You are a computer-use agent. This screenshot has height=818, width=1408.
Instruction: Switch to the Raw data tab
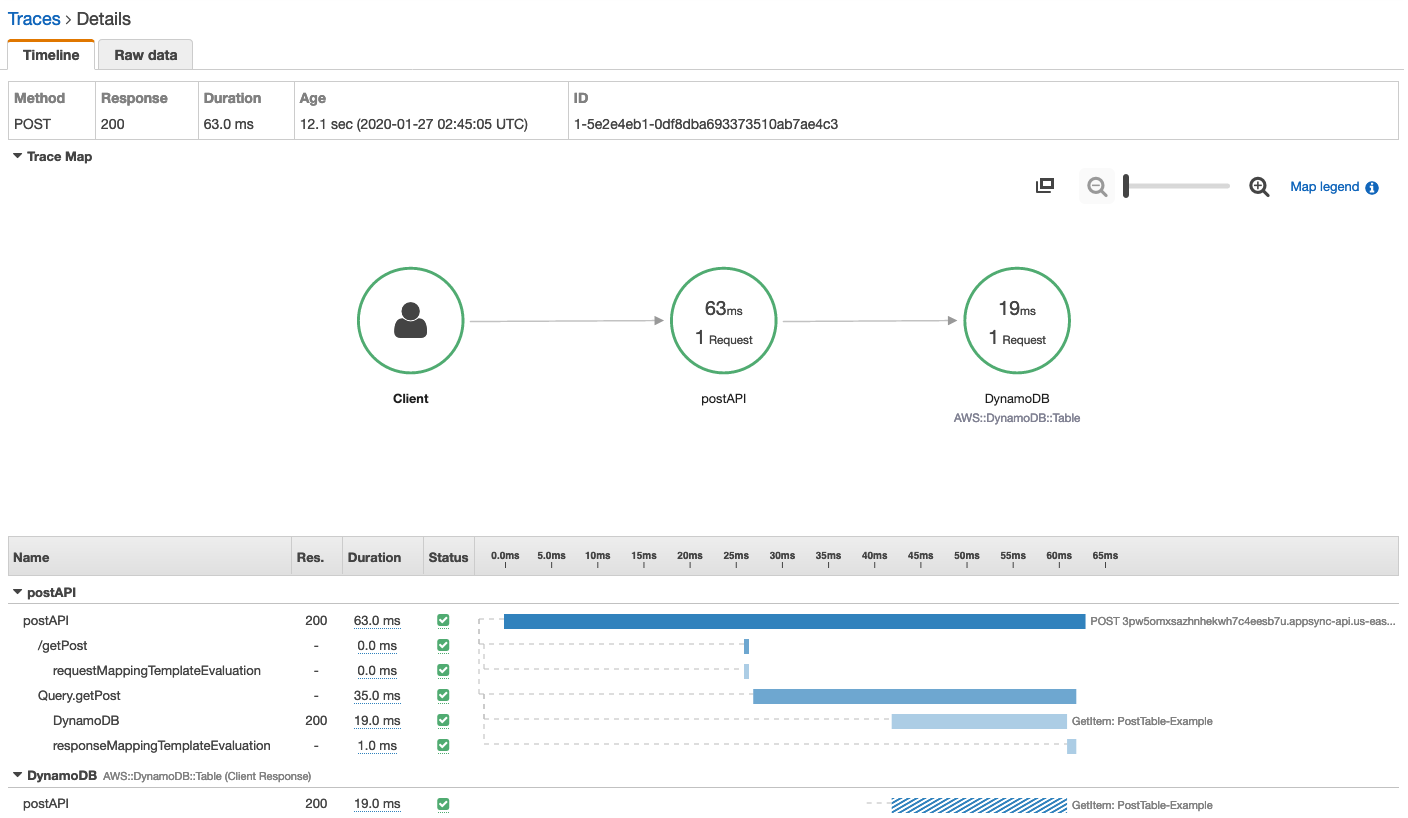pyautogui.click(x=145, y=55)
